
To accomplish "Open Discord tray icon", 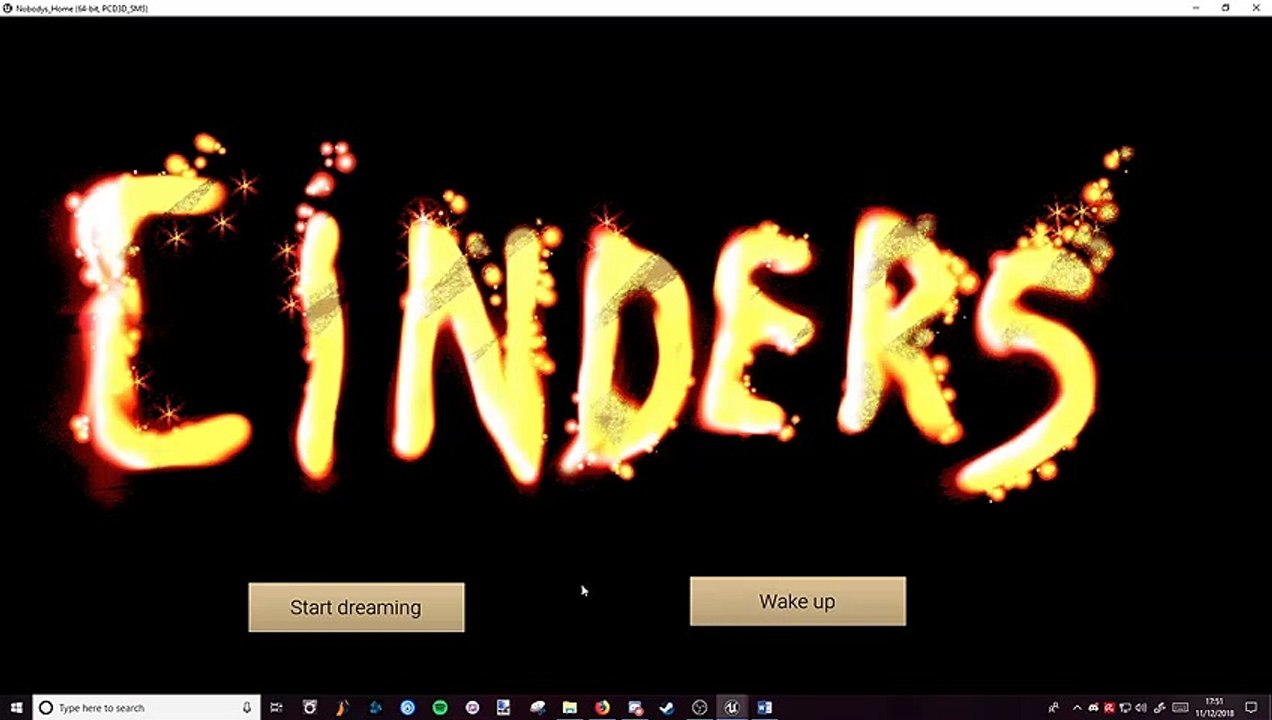I will coord(1093,708).
